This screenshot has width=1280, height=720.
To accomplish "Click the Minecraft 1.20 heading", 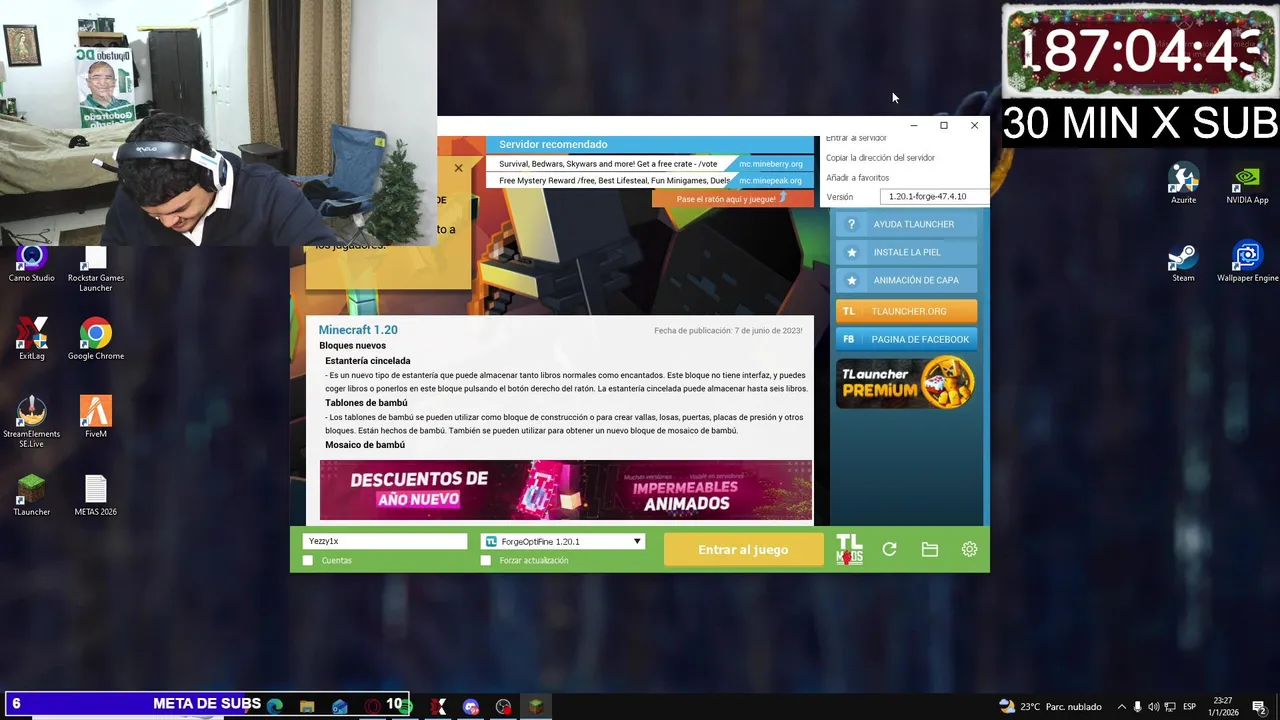I will 358,330.
